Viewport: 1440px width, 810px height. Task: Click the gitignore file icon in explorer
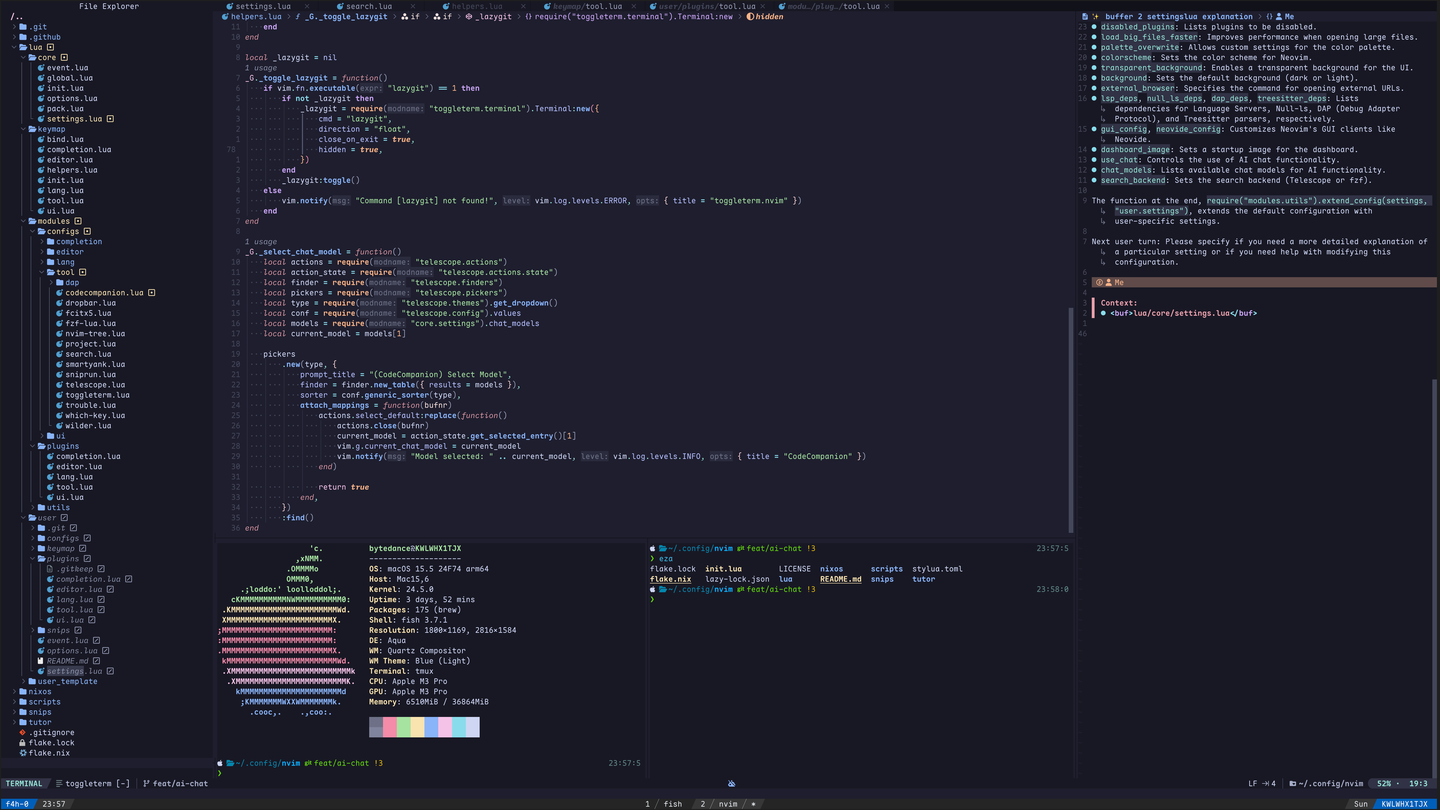pyautogui.click(x=22, y=733)
